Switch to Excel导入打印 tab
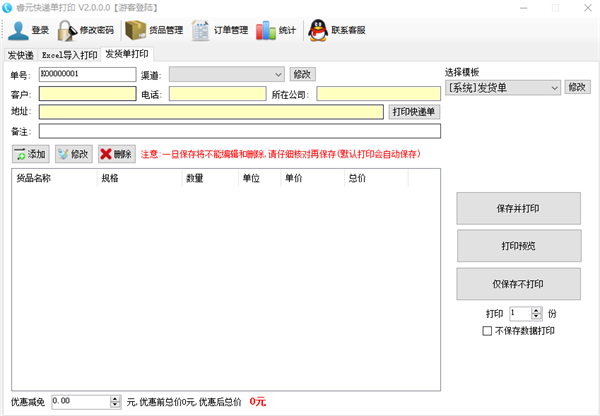This screenshot has height=416, width=600. tap(68, 54)
